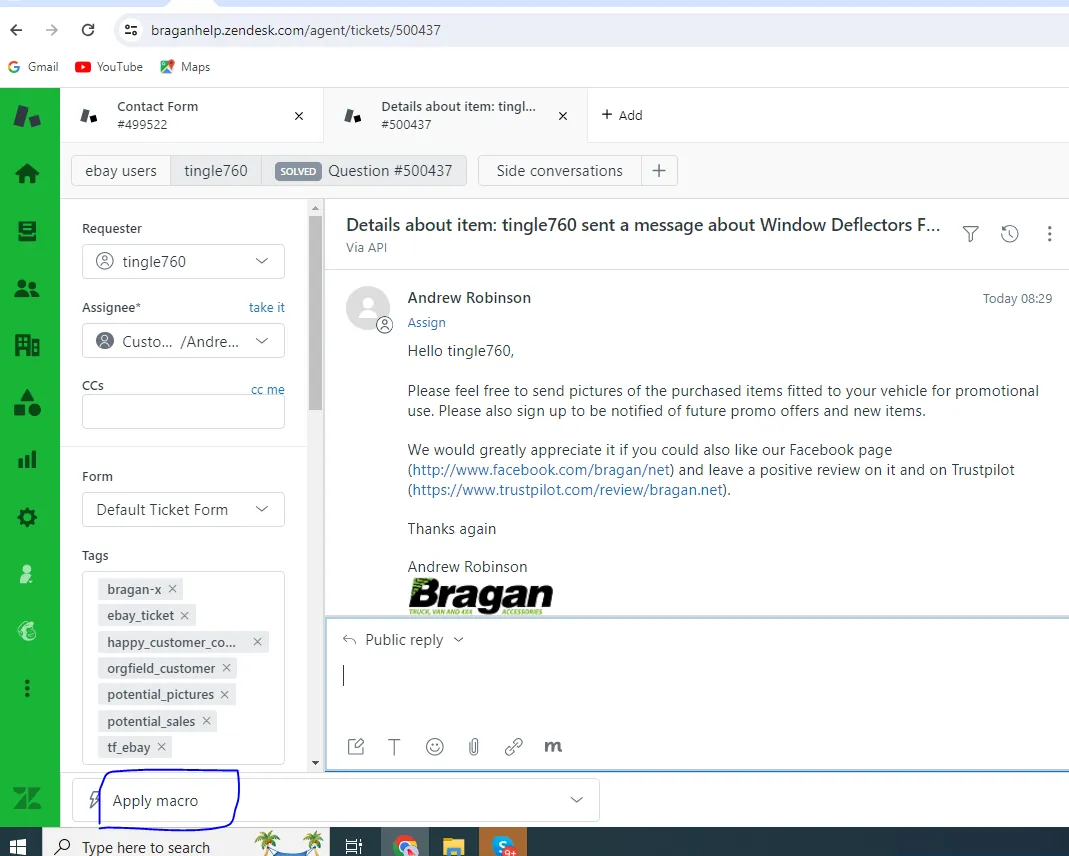Remove orgfield_customer tag

pos(226,668)
